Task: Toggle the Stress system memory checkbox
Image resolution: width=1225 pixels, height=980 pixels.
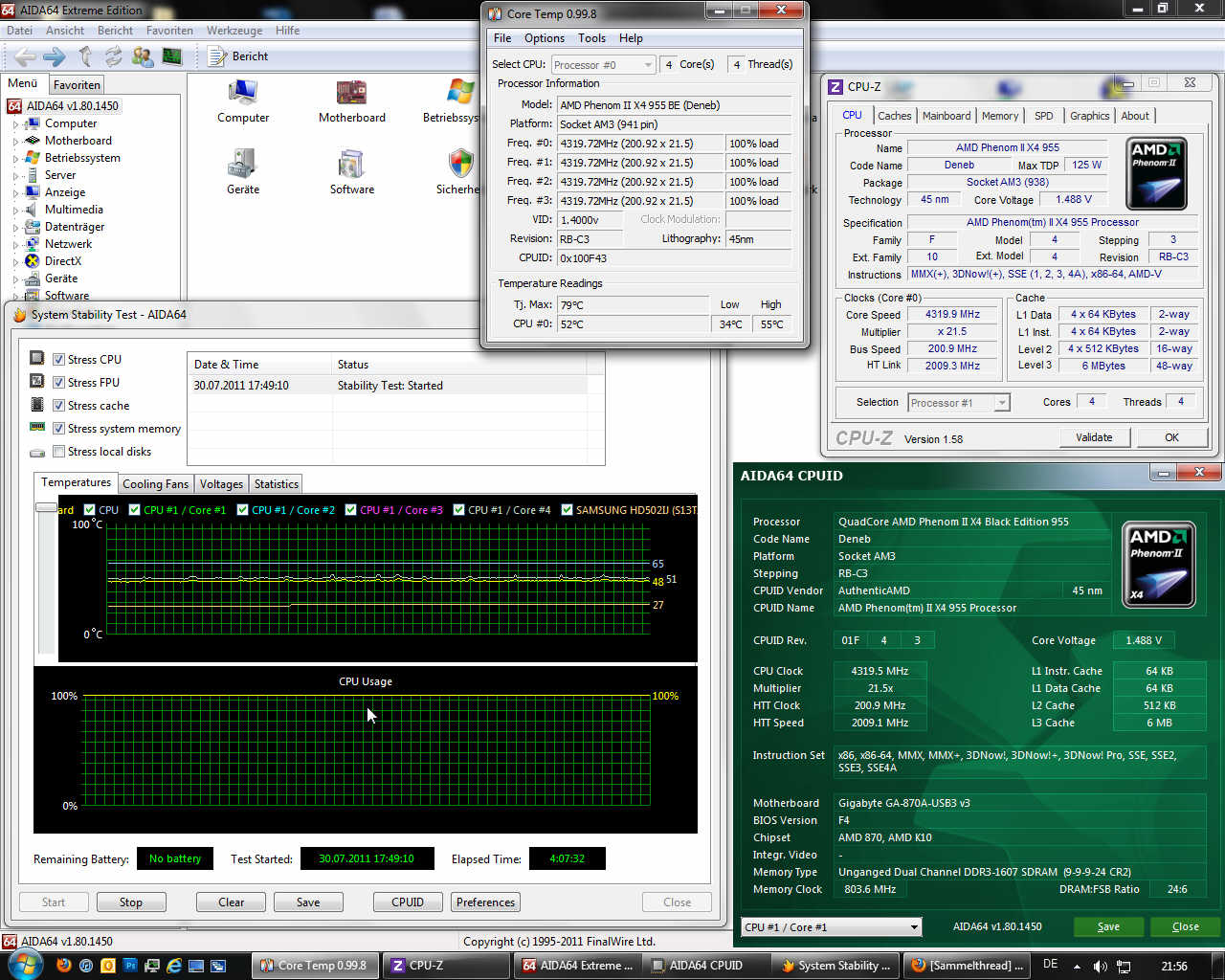Action: point(59,429)
